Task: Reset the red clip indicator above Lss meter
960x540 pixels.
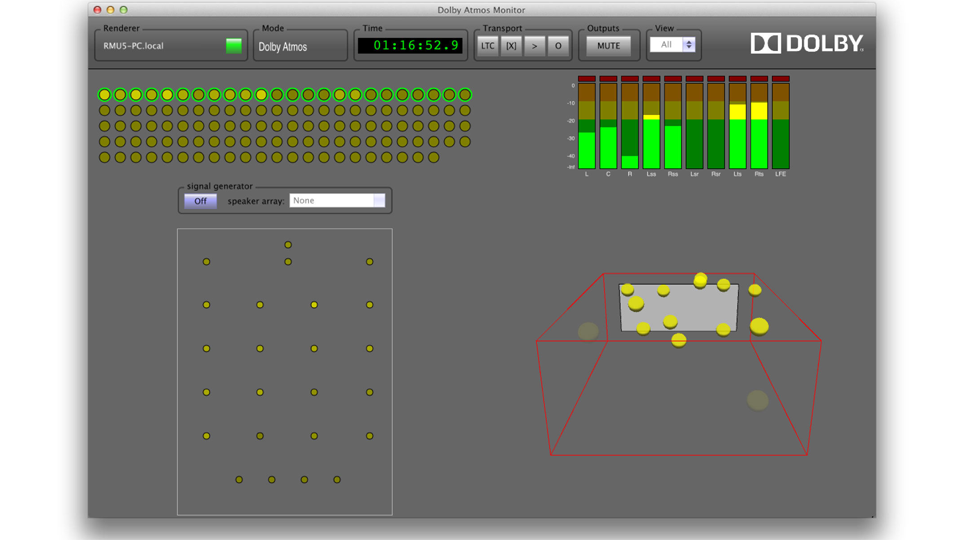Action: tap(651, 79)
